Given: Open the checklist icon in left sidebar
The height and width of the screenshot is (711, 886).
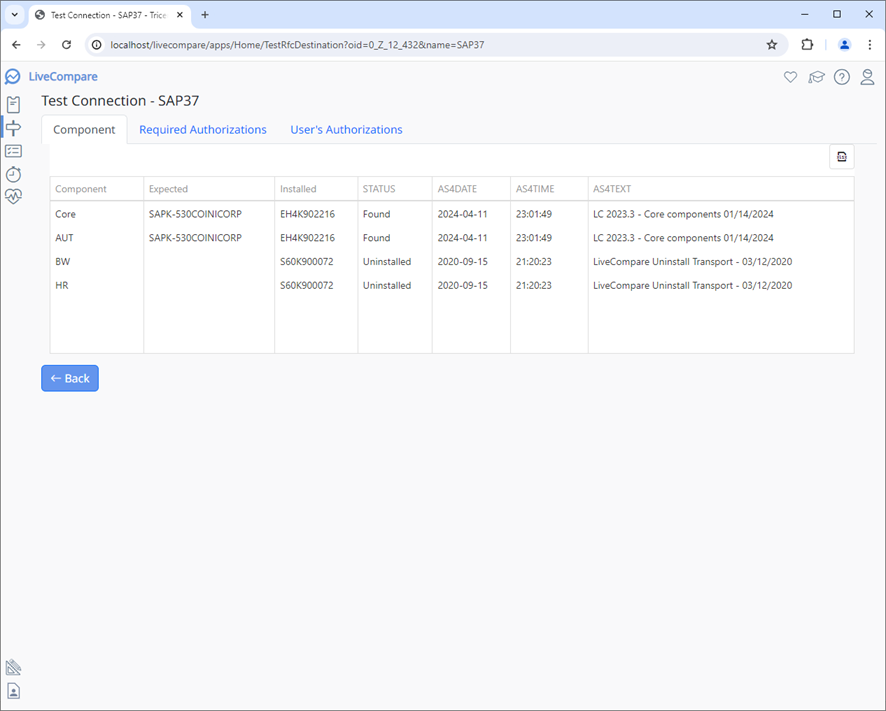Looking at the screenshot, I should (13, 151).
